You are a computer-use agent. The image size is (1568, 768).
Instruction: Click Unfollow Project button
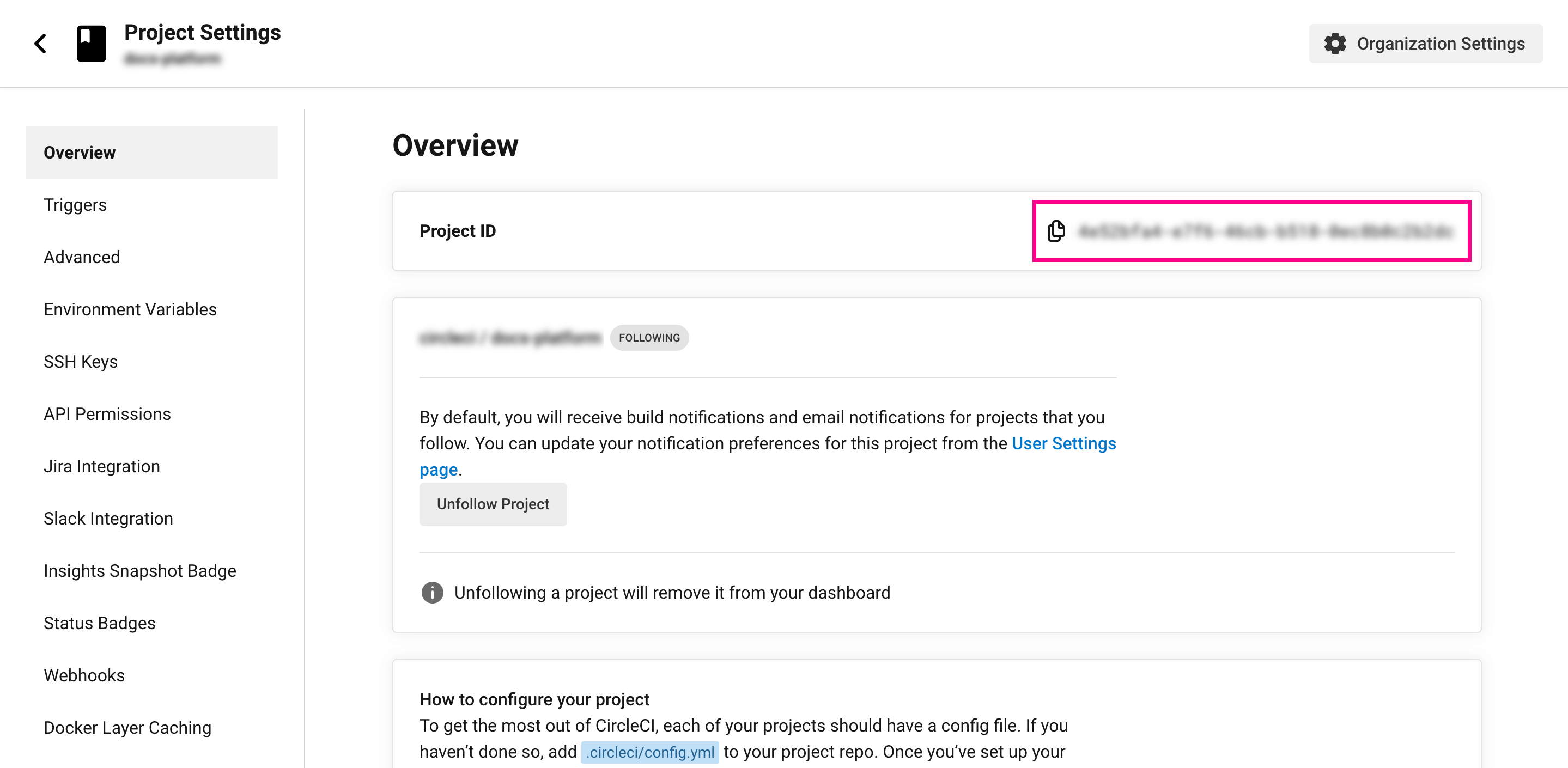click(492, 503)
